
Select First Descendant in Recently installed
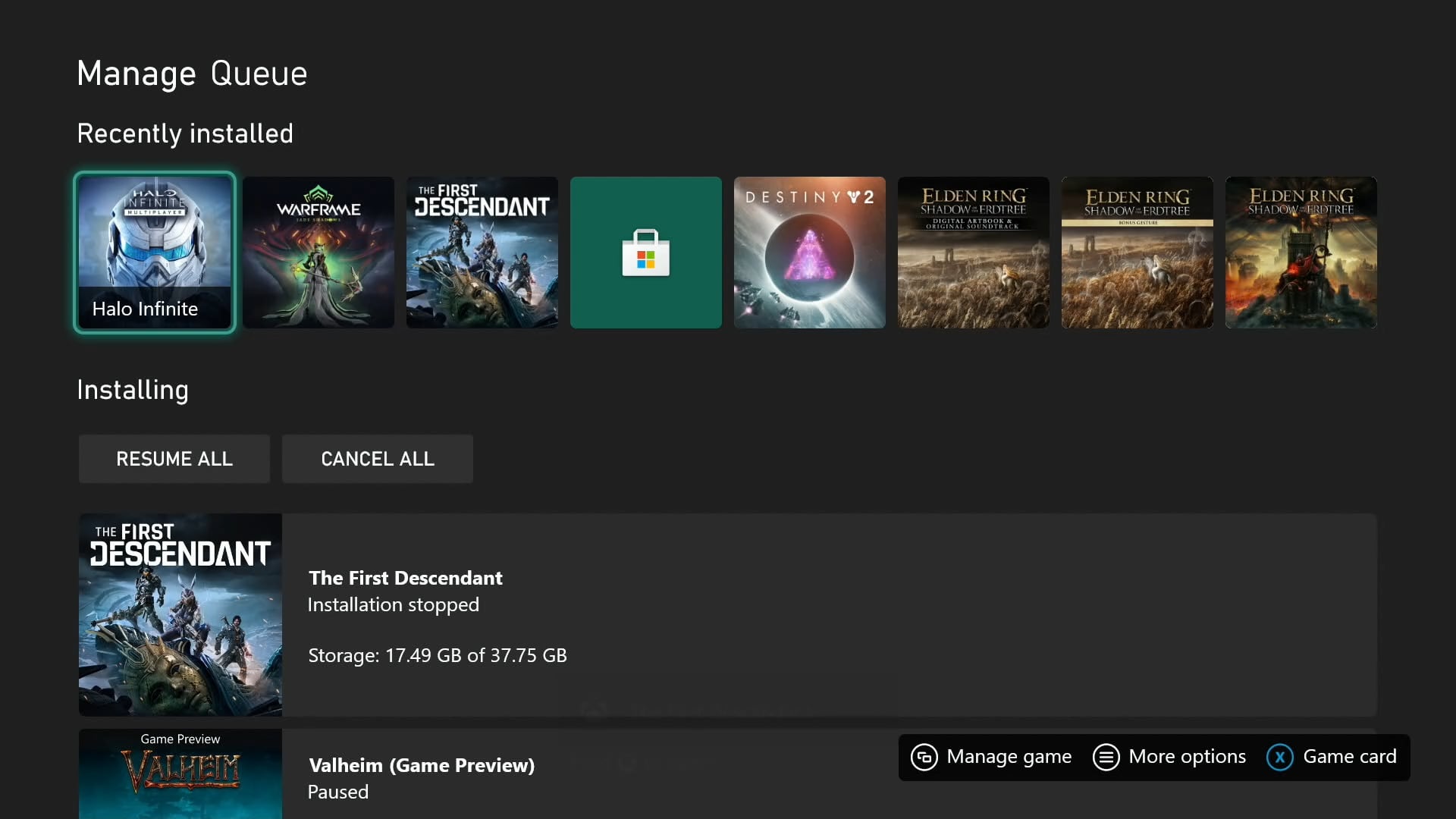point(482,253)
